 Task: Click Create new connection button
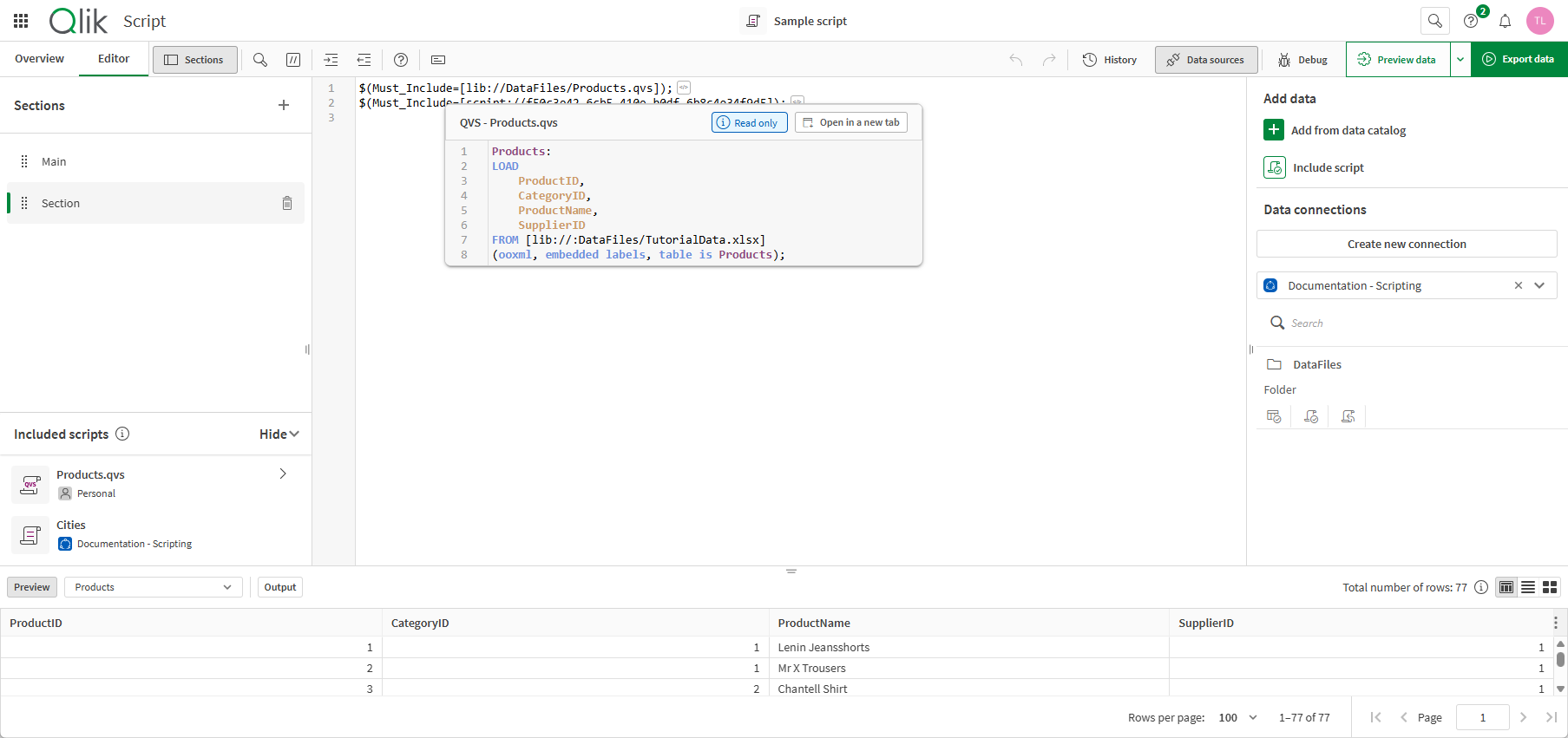[1406, 244]
